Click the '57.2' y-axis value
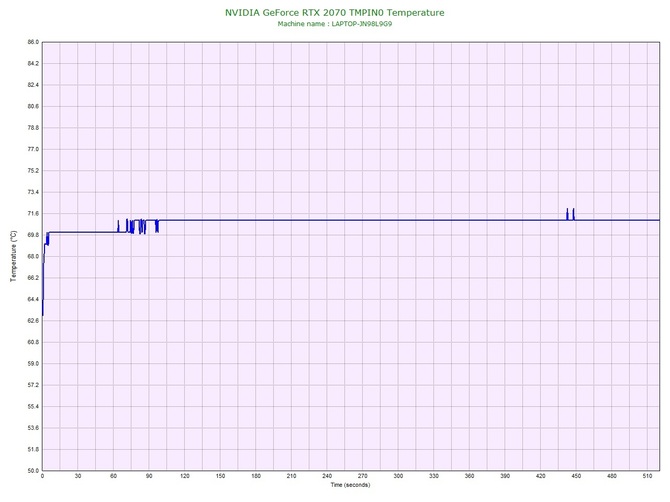 click(x=33, y=385)
